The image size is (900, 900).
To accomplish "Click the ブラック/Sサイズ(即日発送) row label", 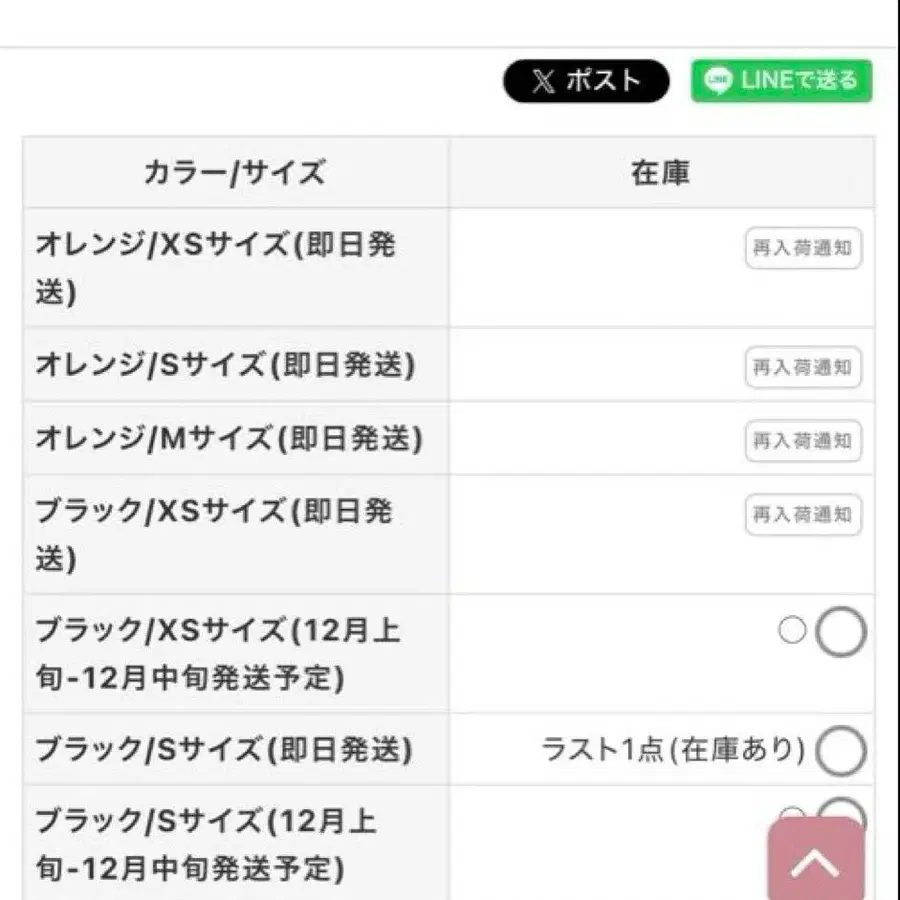I will (225, 749).
